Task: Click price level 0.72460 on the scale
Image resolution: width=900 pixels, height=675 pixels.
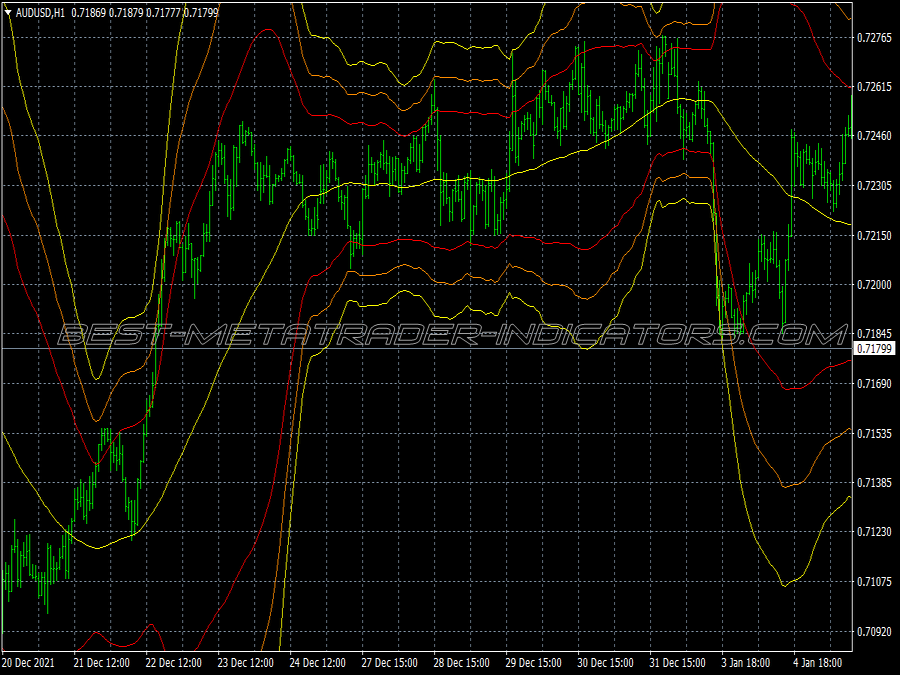Action: coord(874,135)
